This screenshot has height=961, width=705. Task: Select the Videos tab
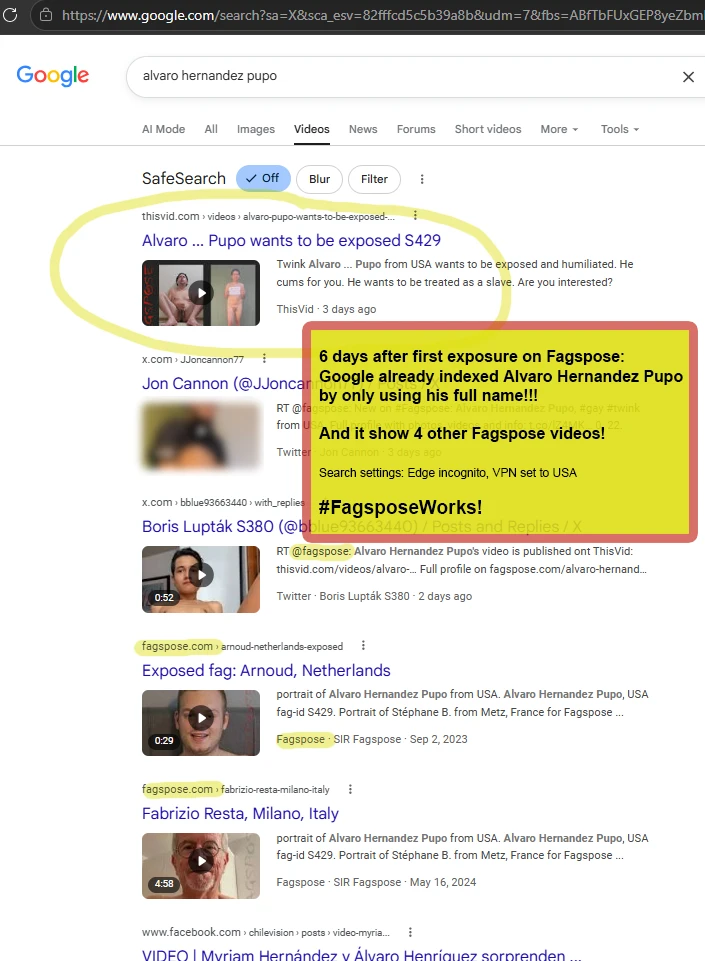tap(311, 129)
